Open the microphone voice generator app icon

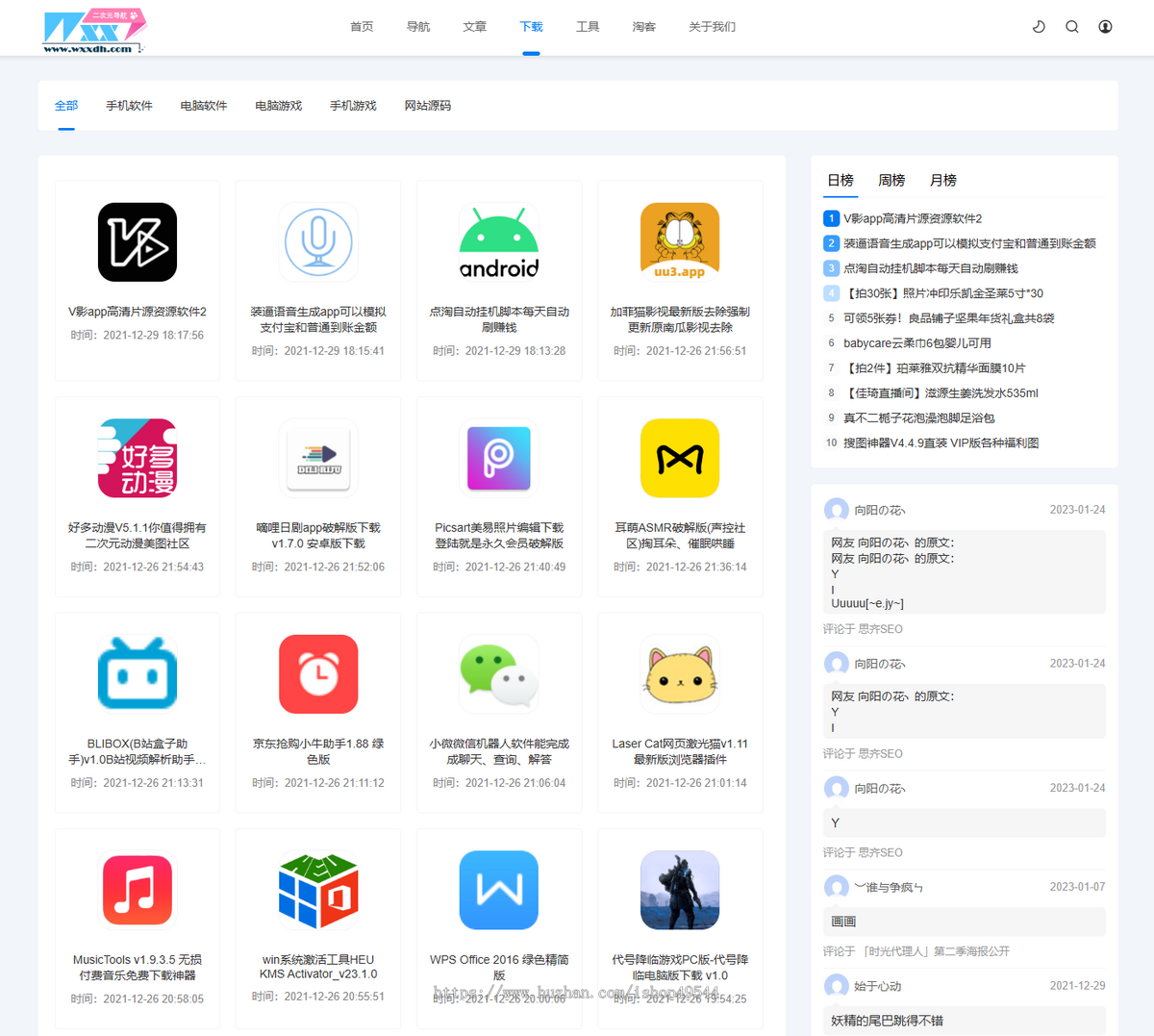318,242
